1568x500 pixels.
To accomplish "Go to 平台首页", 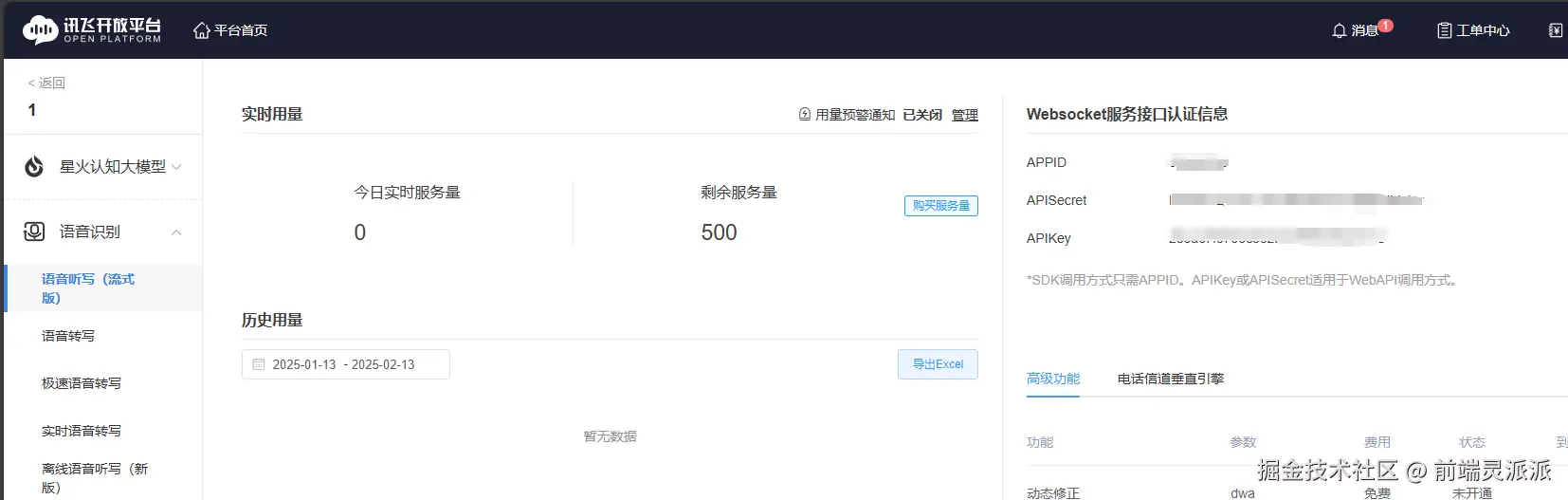I will coord(241,30).
